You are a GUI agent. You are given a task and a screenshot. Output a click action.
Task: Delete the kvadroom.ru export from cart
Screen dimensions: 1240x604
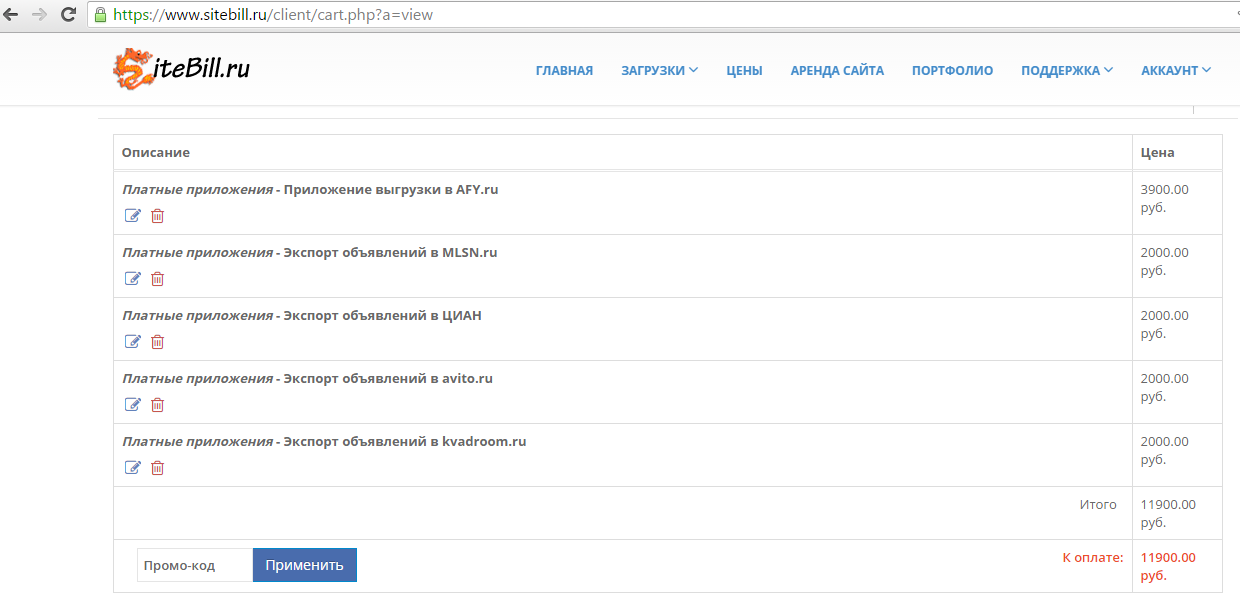pyautogui.click(x=157, y=468)
